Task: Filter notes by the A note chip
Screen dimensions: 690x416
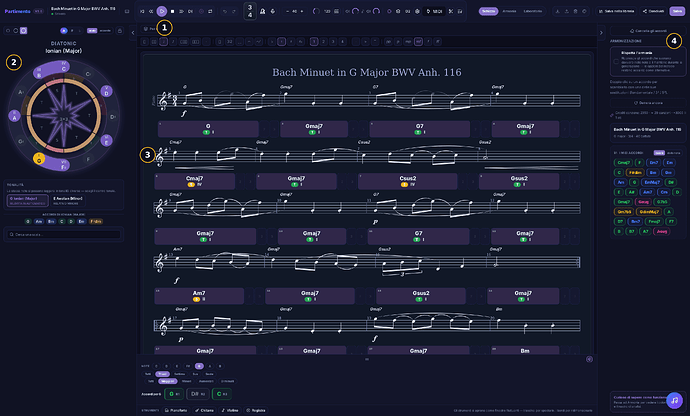Action: [209, 366]
